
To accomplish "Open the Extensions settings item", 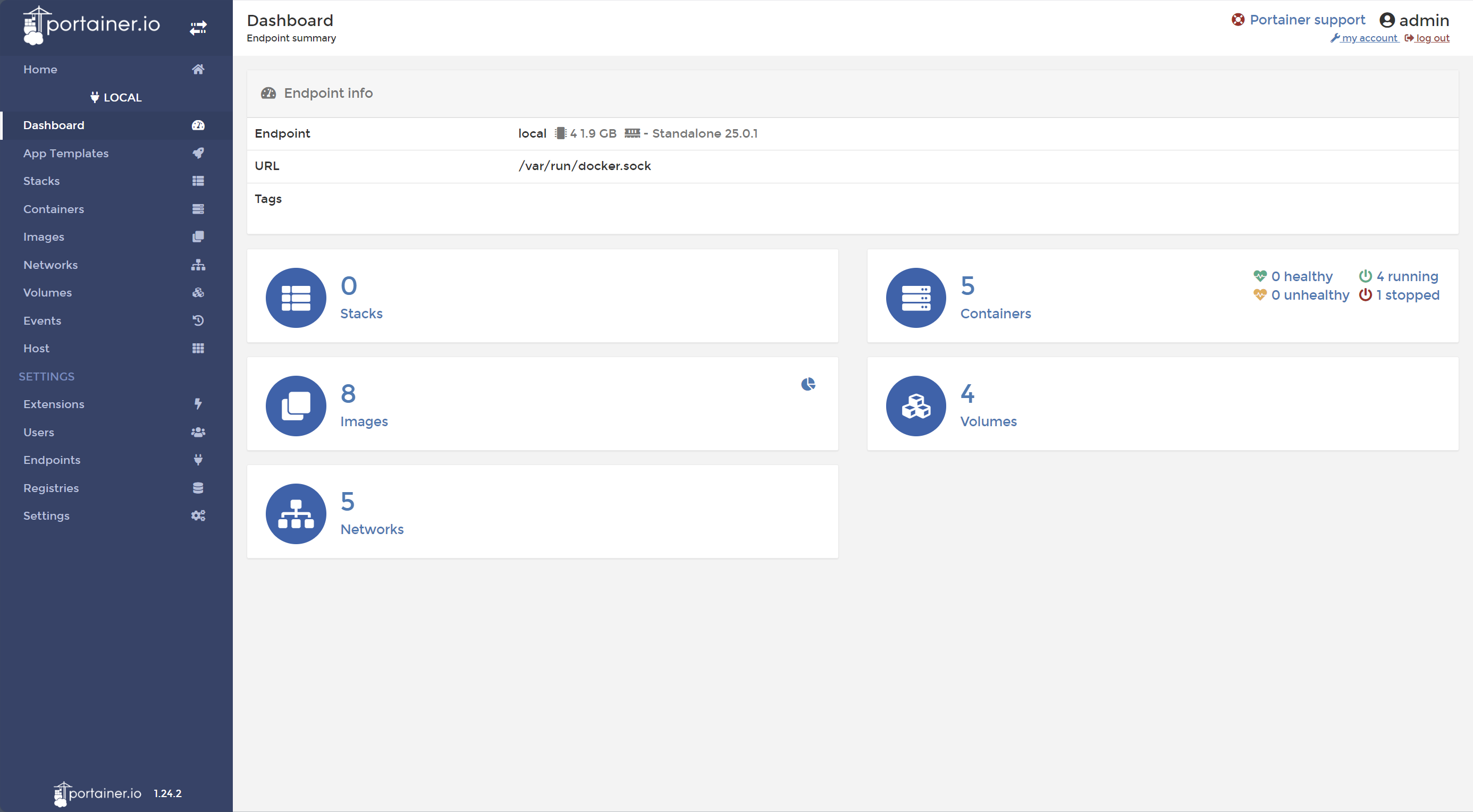I will click(x=54, y=404).
